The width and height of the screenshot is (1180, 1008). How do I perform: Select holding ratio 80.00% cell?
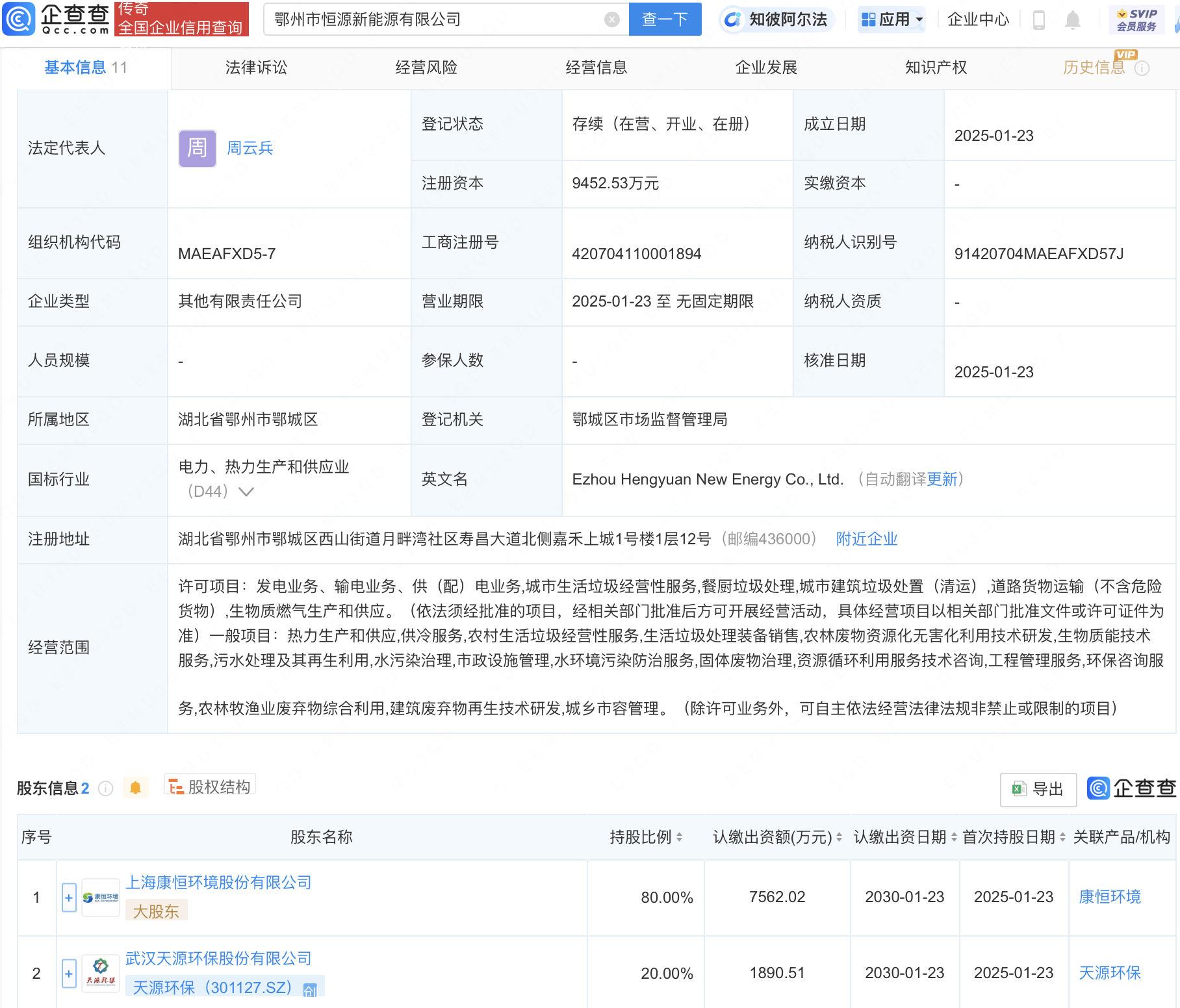click(667, 898)
